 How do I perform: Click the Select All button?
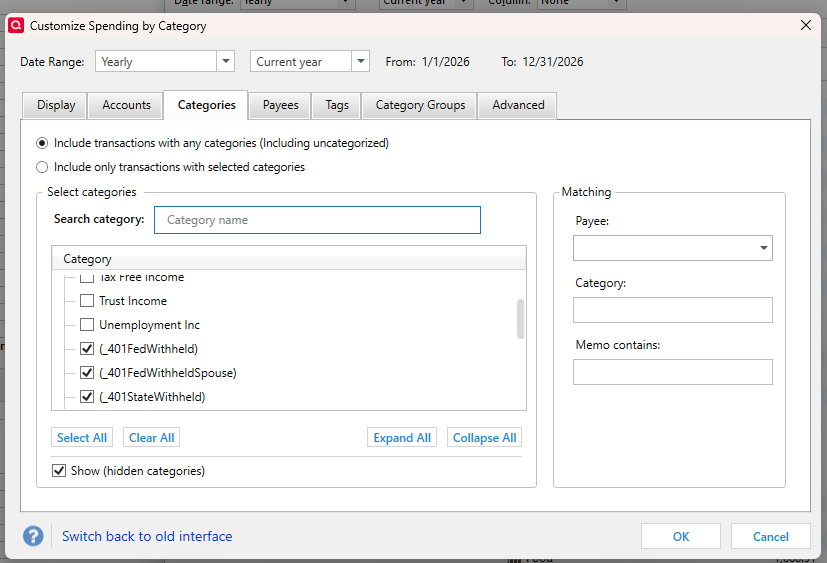click(82, 438)
